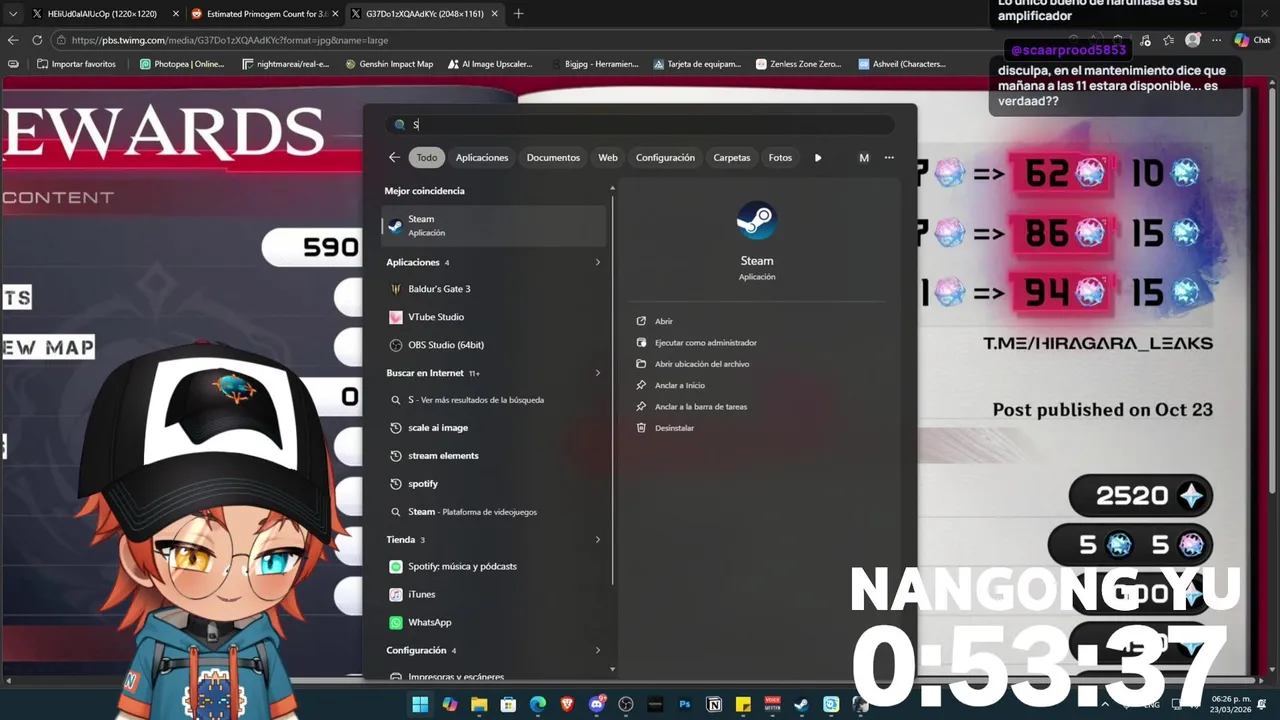Viewport: 1280px width, 720px height.
Task: Open search panel more options ellipsis
Action: click(889, 157)
